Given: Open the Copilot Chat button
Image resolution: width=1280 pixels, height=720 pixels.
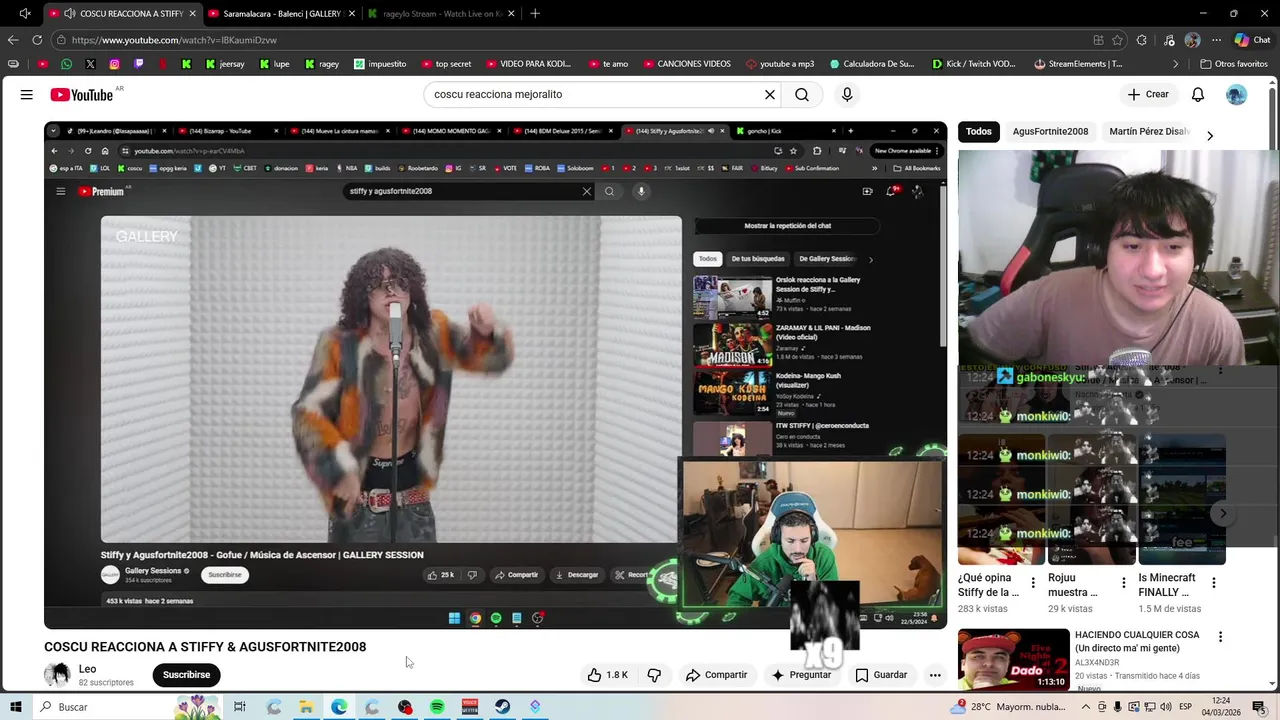Looking at the screenshot, I should coord(1254,40).
